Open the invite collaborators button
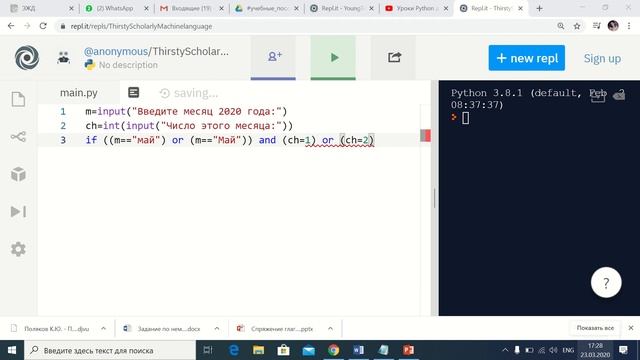This screenshot has height=360, width=640. pyautogui.click(x=273, y=57)
